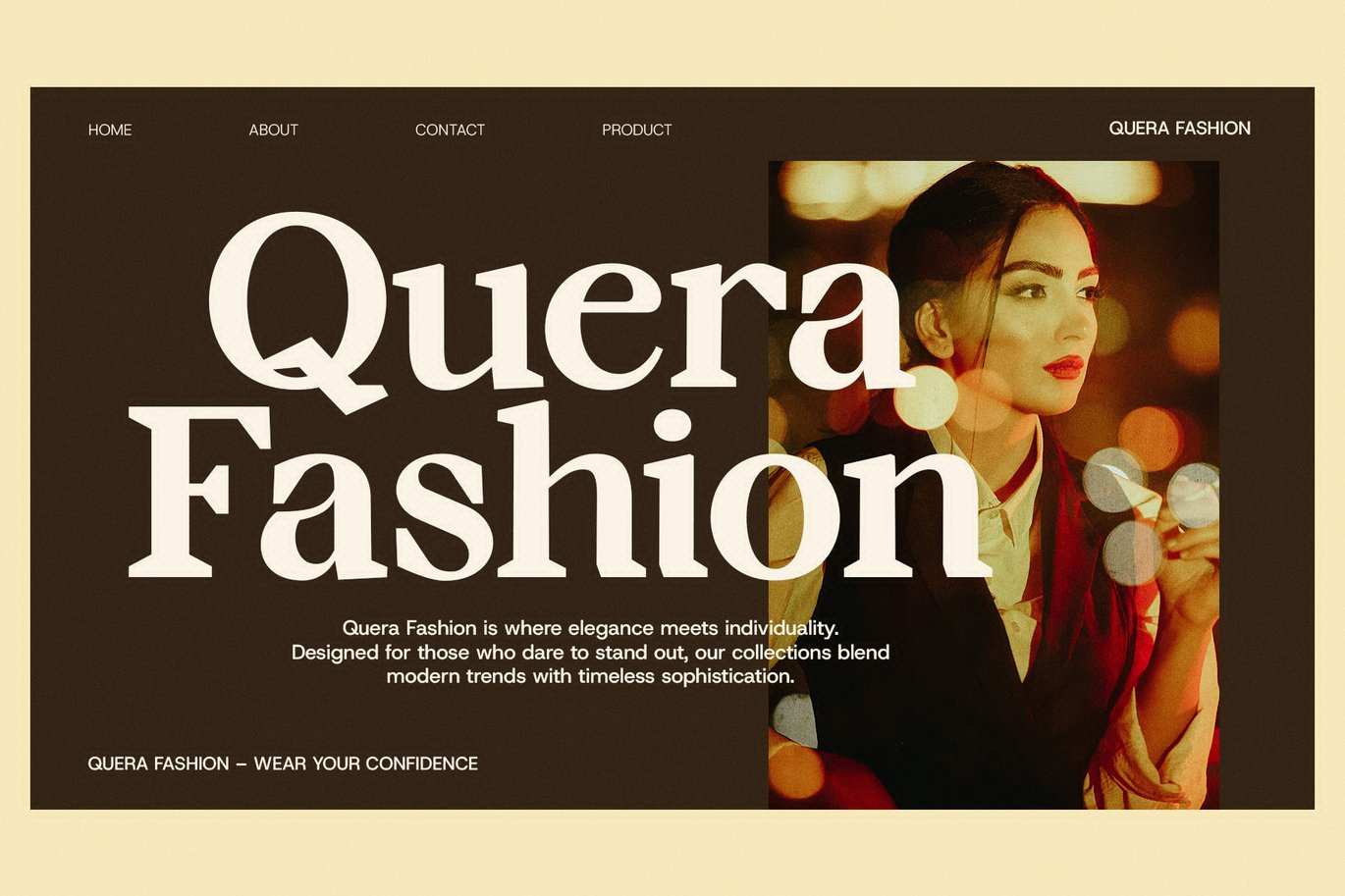Click the large 'Fashion' headline word
This screenshot has height=896, width=1345.
(560, 491)
